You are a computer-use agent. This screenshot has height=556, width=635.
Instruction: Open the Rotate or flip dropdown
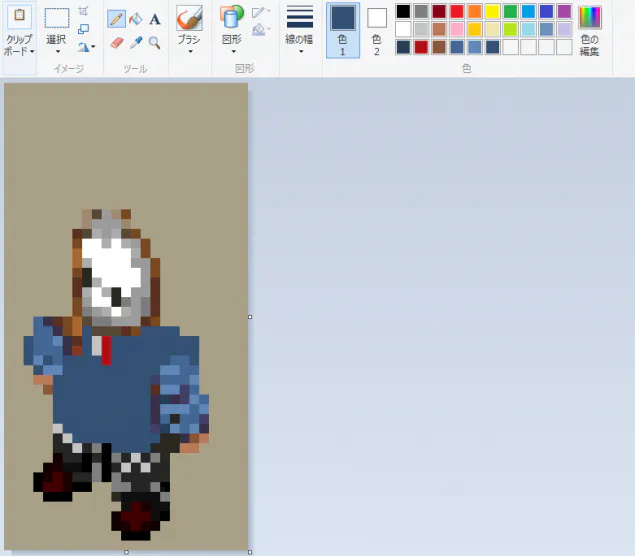[86, 47]
